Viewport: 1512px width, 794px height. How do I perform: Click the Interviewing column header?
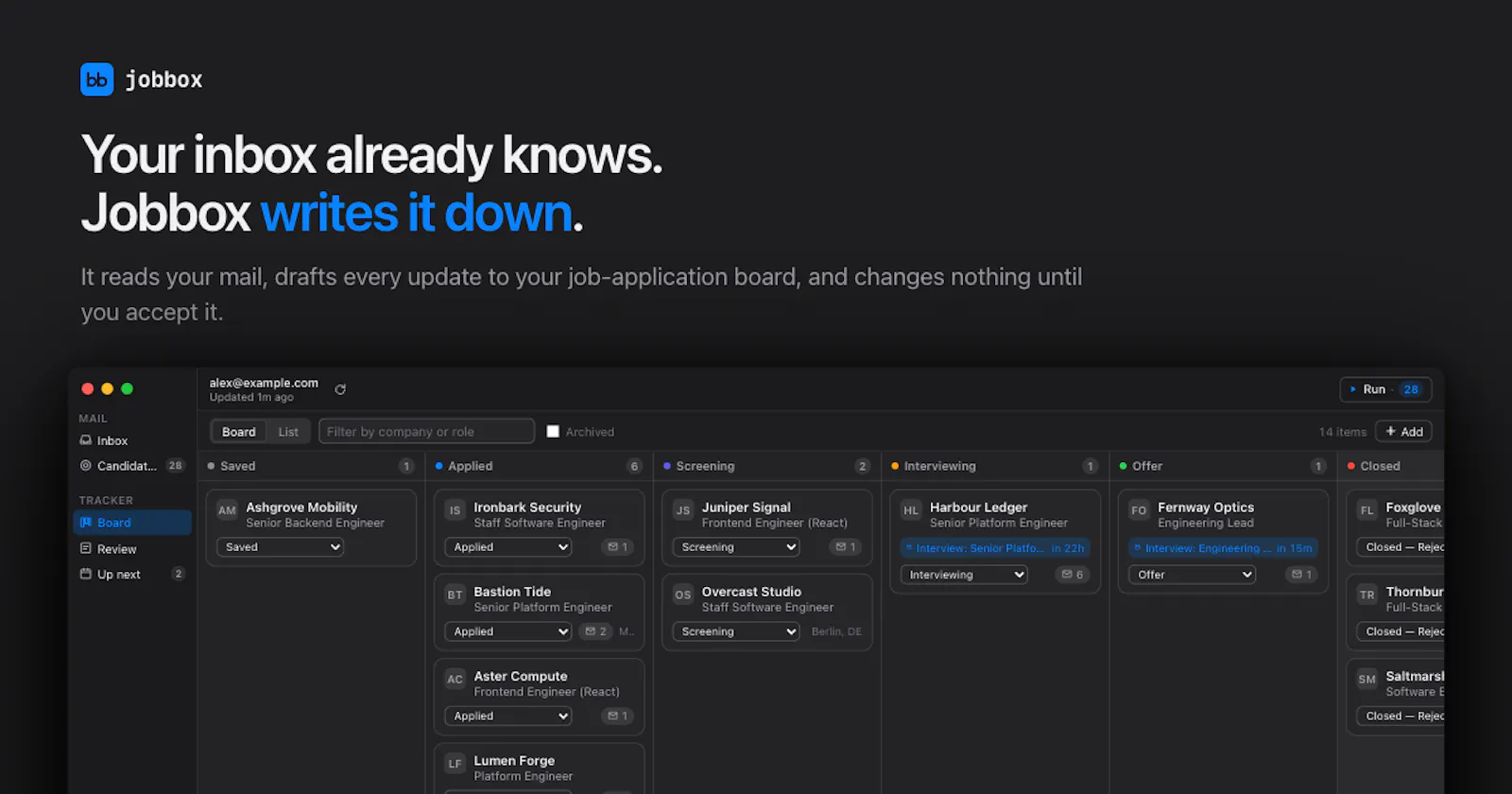994,466
